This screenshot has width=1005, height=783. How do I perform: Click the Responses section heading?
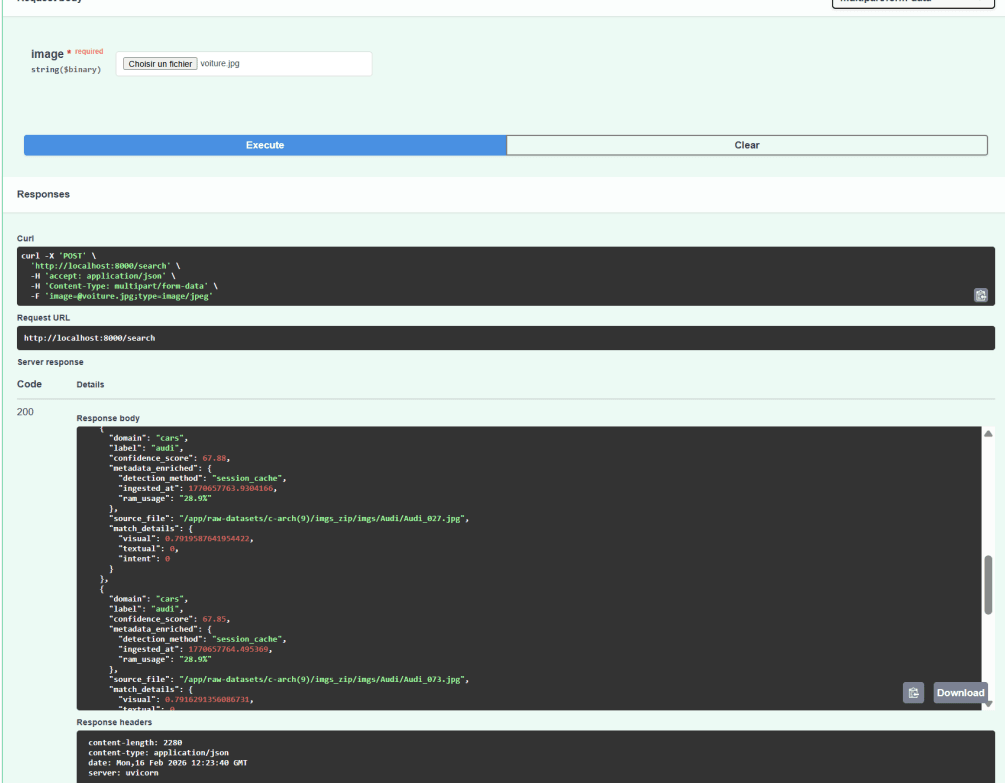pos(43,194)
